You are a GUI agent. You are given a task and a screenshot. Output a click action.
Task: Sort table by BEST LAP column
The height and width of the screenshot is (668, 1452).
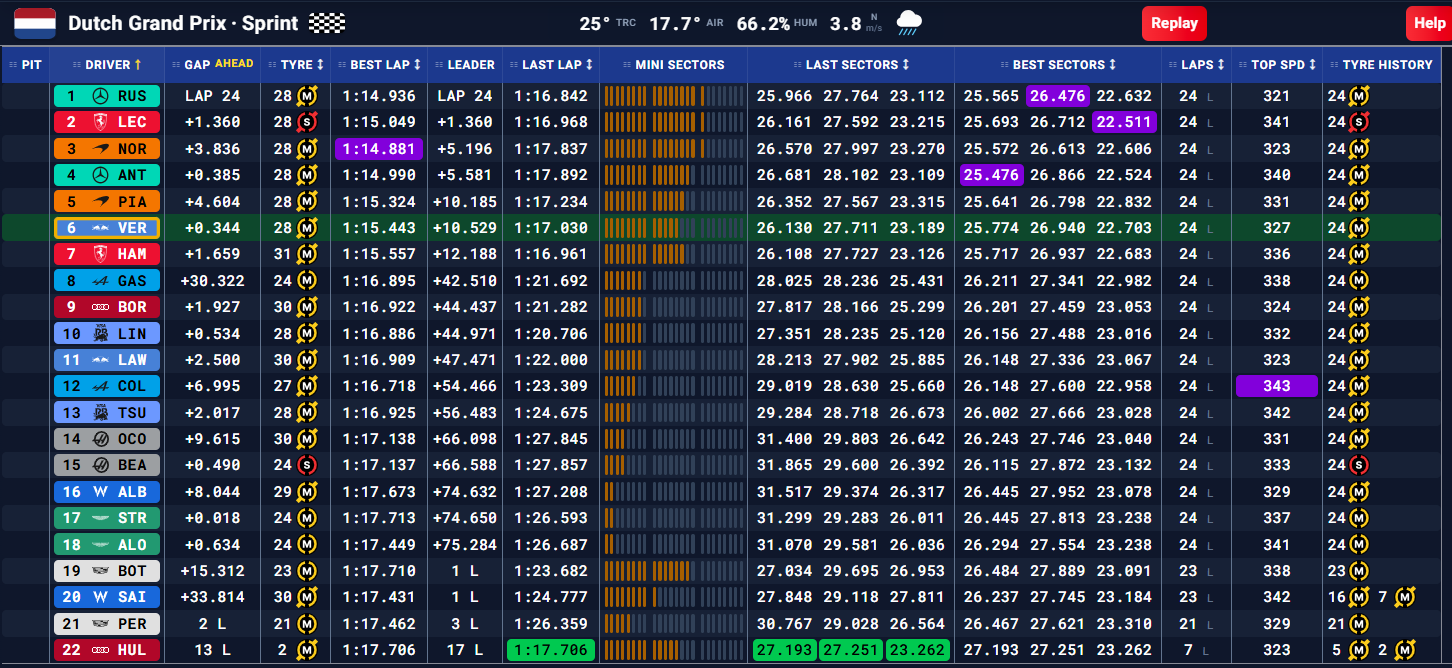379,64
